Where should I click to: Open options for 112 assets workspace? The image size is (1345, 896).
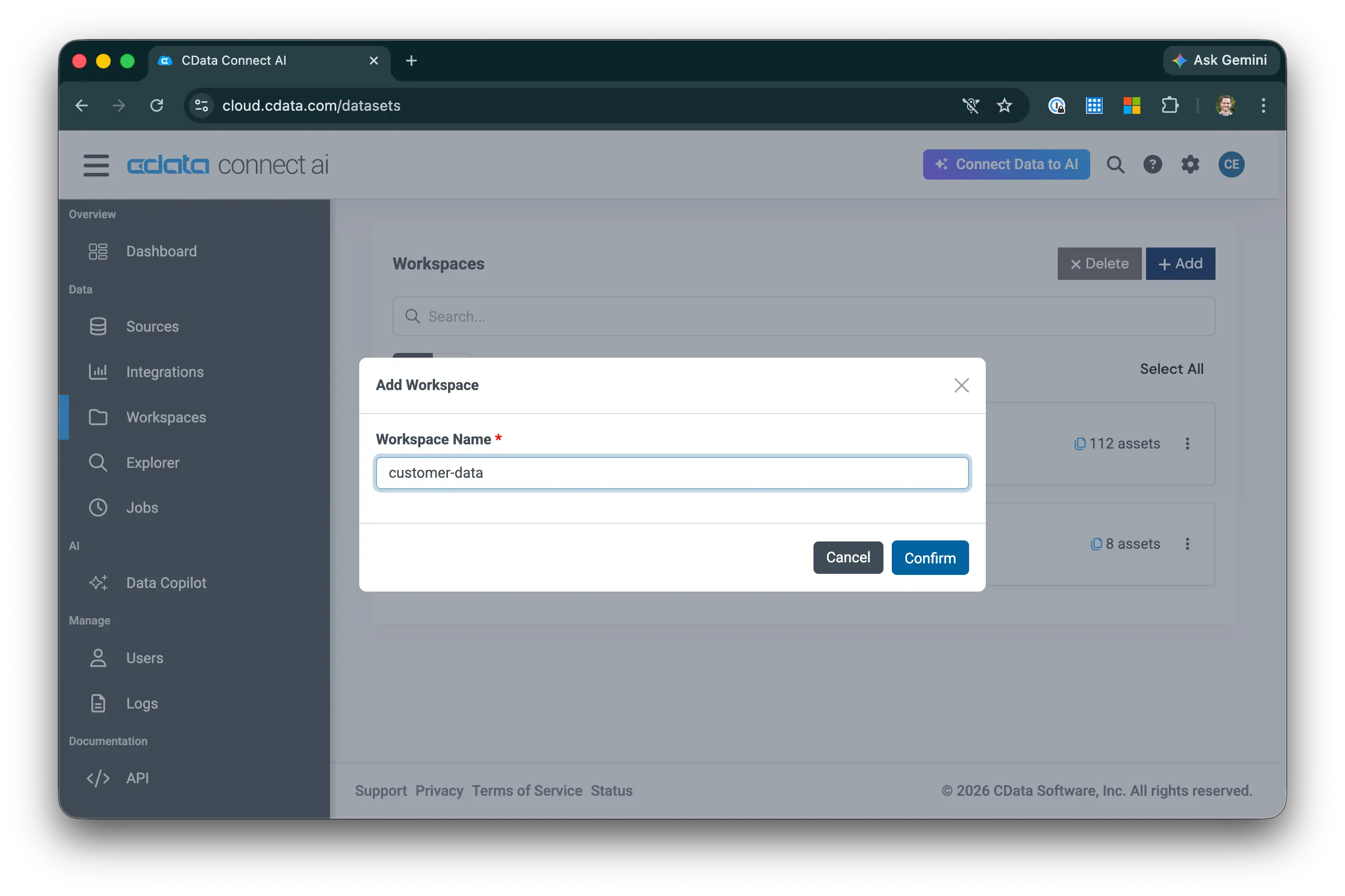(x=1187, y=443)
